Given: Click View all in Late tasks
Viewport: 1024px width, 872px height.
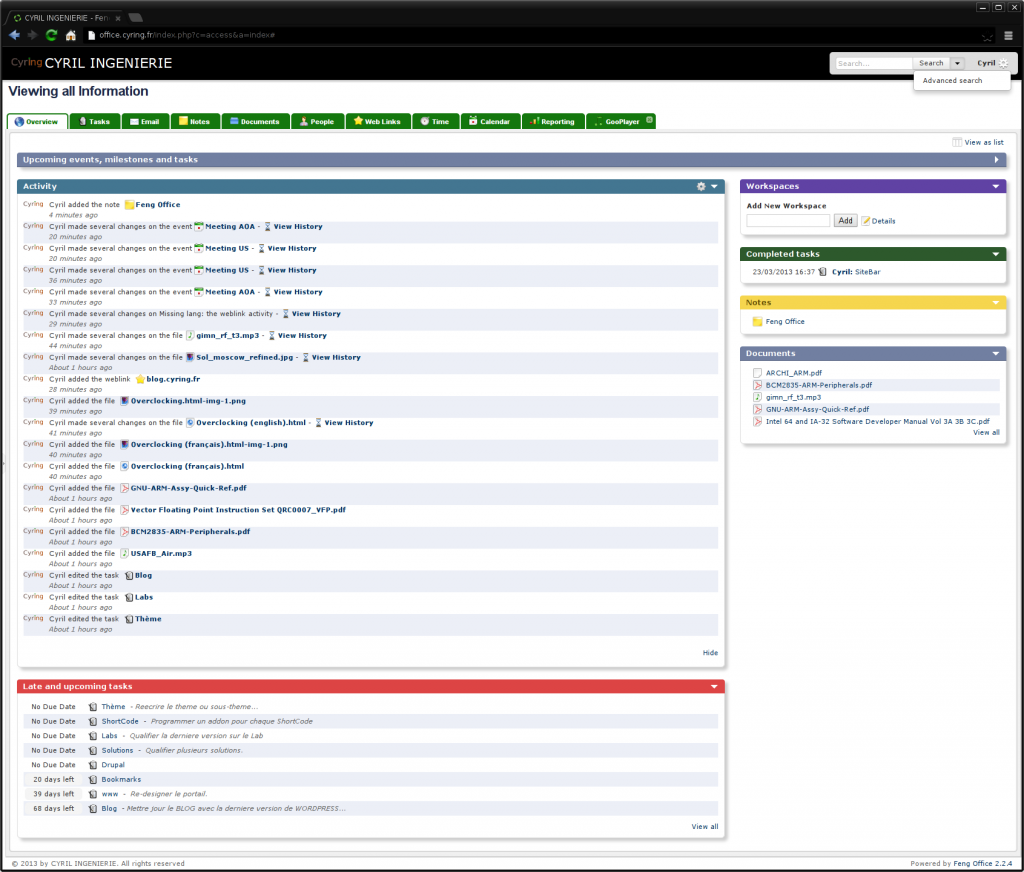Looking at the screenshot, I should pyautogui.click(x=705, y=827).
